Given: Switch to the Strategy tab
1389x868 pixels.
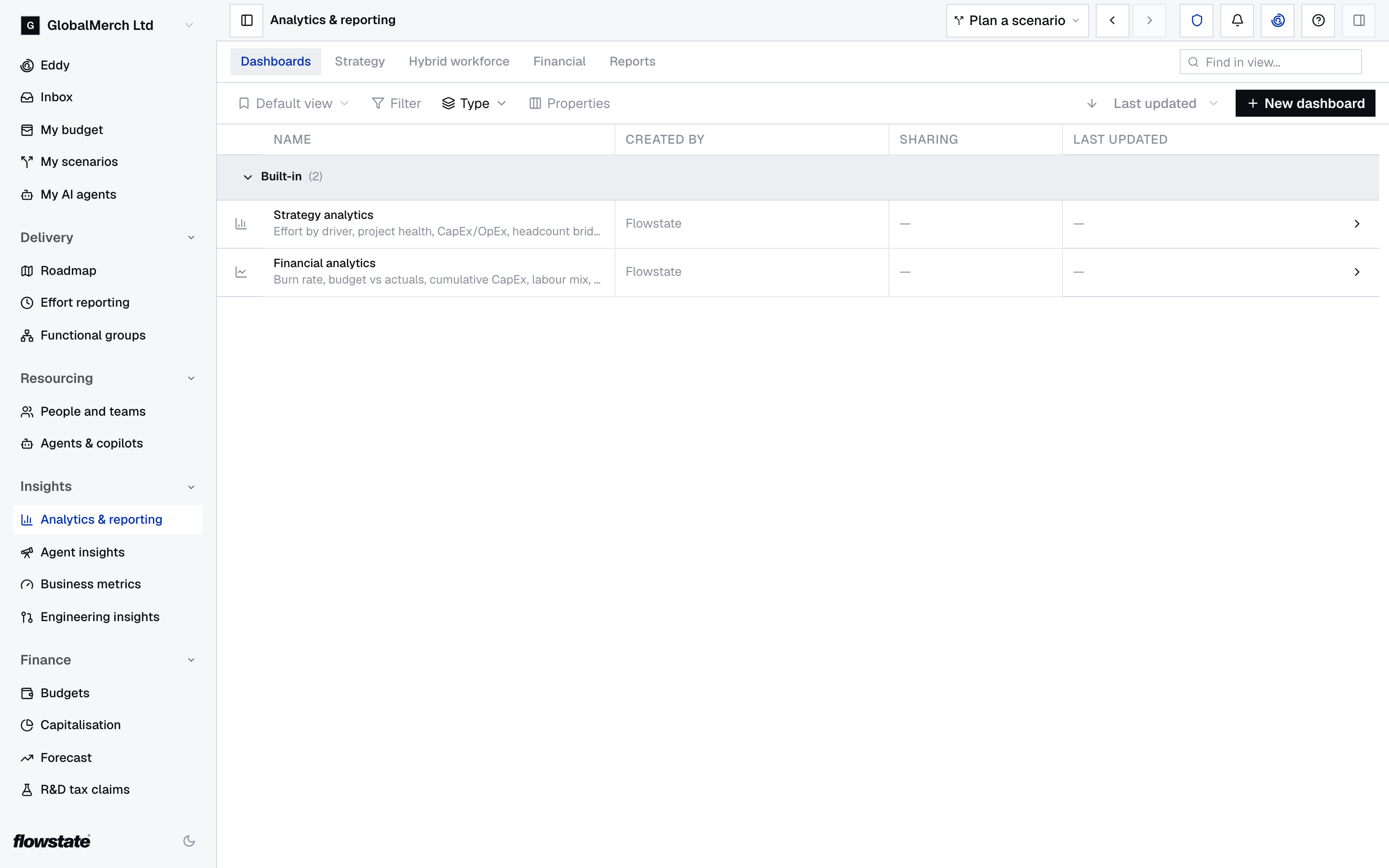Looking at the screenshot, I should click(x=360, y=61).
